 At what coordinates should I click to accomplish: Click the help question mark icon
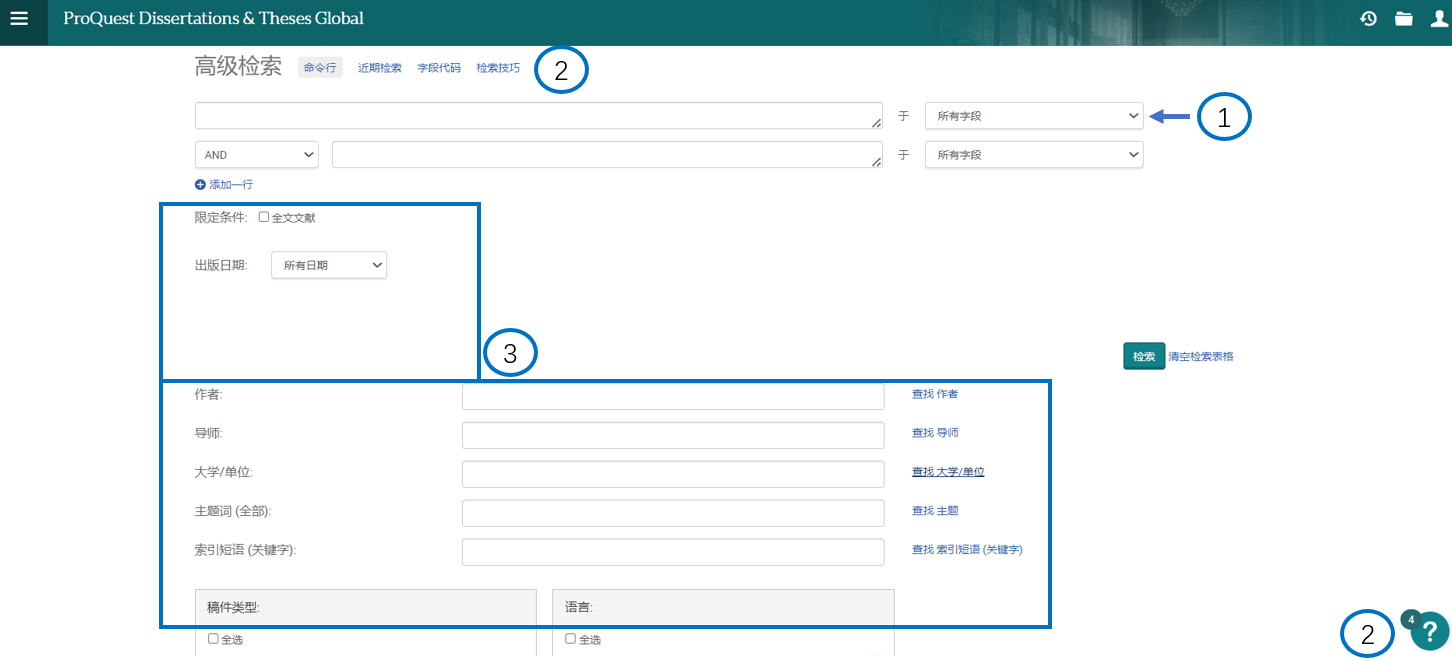click(1430, 630)
